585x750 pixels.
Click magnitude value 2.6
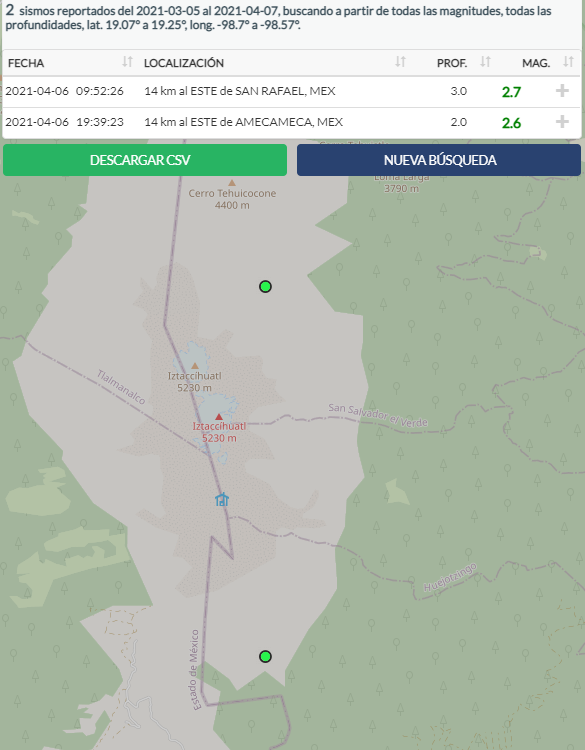click(511, 123)
